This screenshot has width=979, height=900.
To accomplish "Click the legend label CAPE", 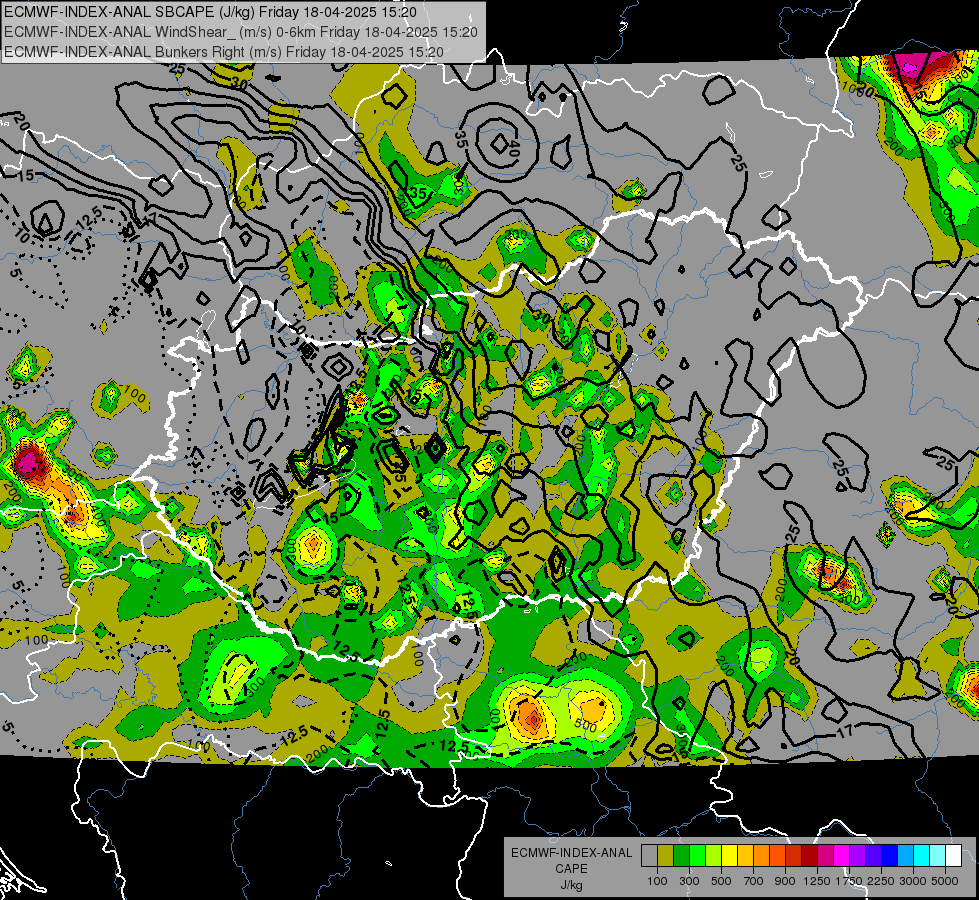I will point(571,869).
